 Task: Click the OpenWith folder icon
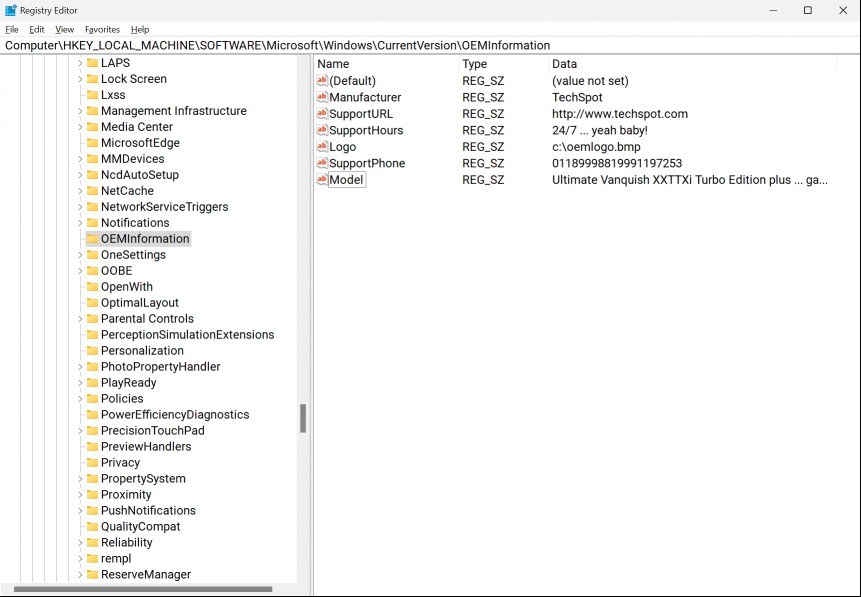point(92,286)
